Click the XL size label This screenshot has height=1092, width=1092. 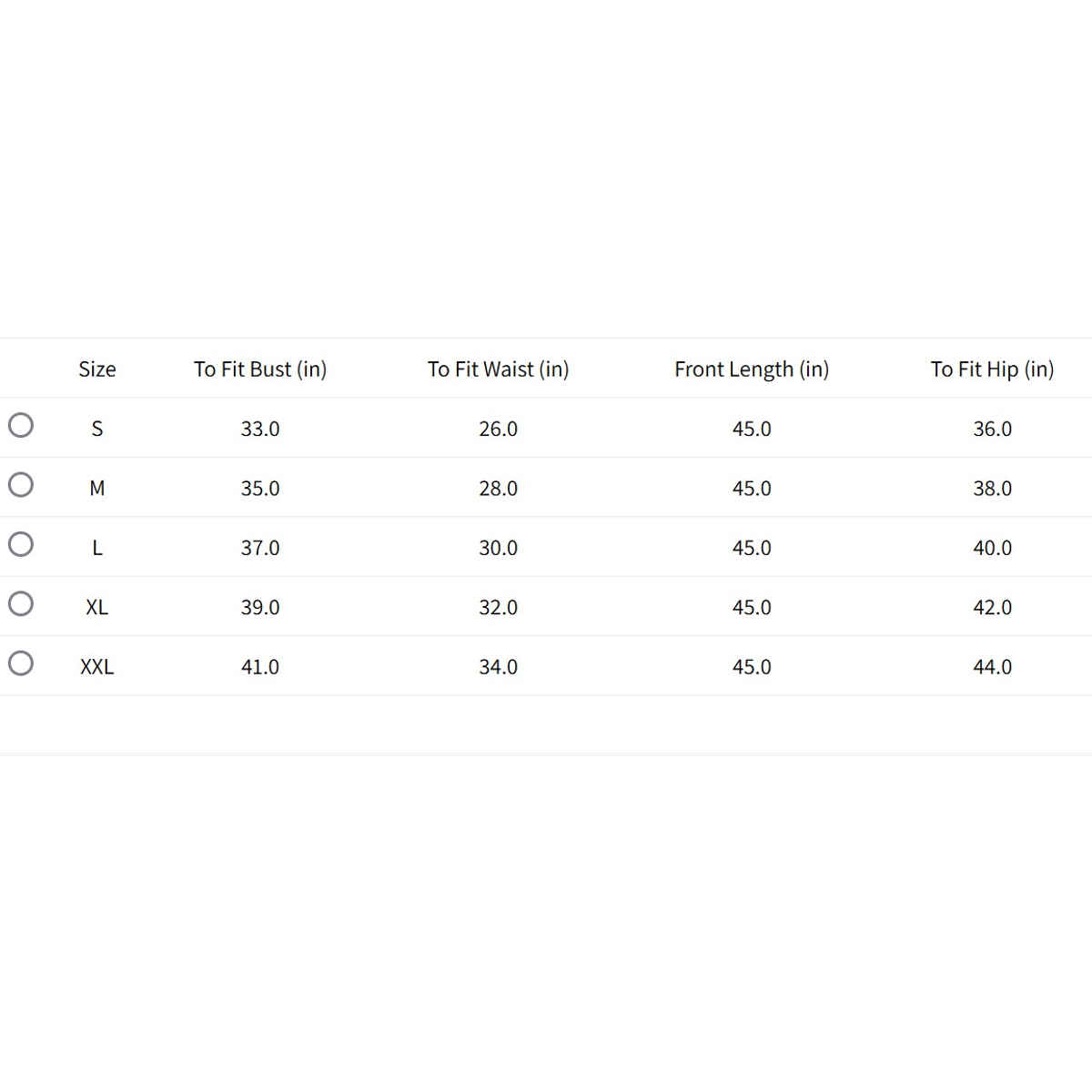pos(97,607)
